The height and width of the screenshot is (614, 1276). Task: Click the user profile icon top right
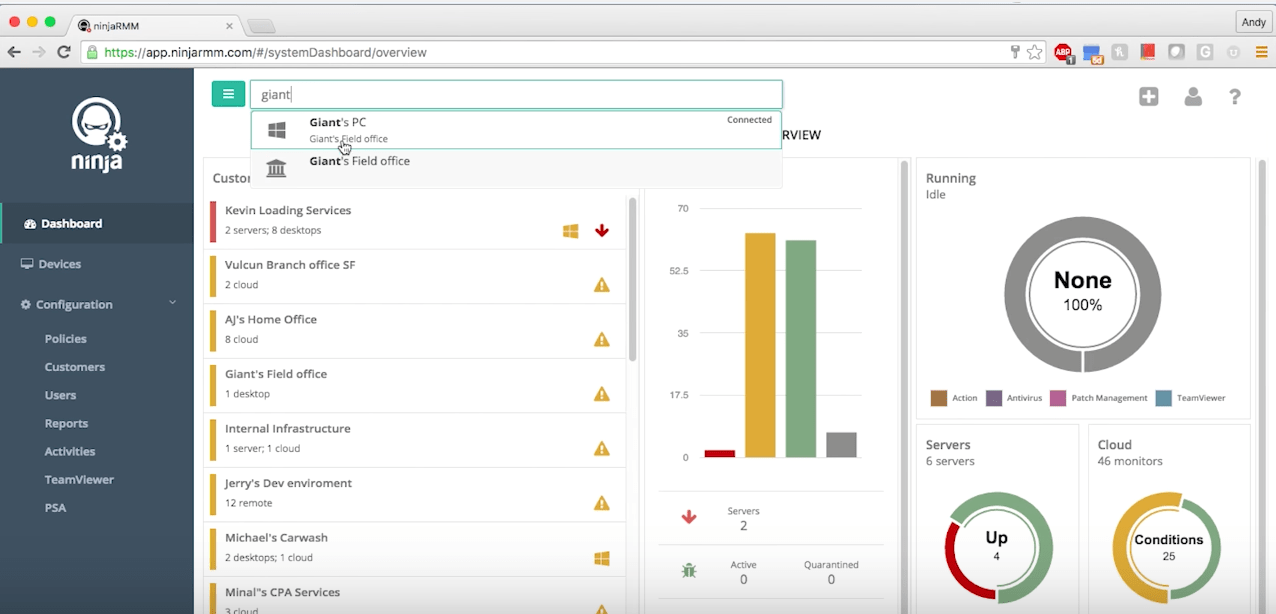coord(1193,97)
